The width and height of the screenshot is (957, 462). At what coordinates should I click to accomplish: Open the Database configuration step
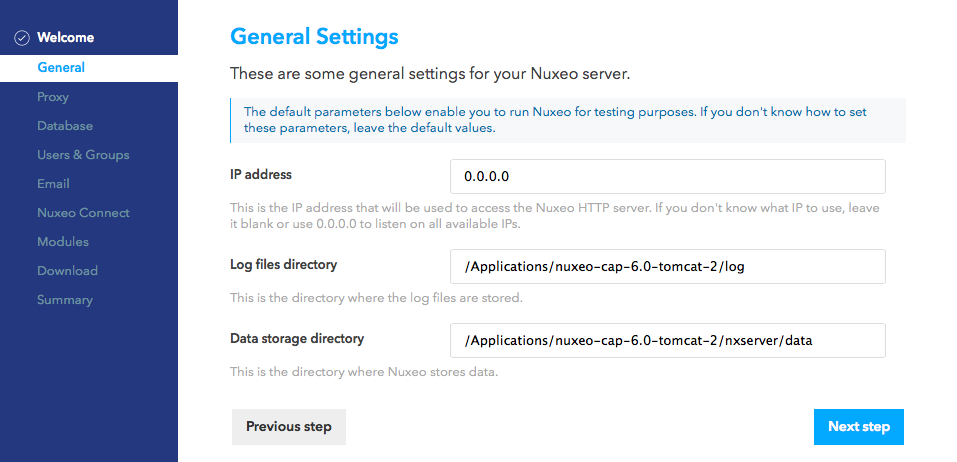click(65, 126)
